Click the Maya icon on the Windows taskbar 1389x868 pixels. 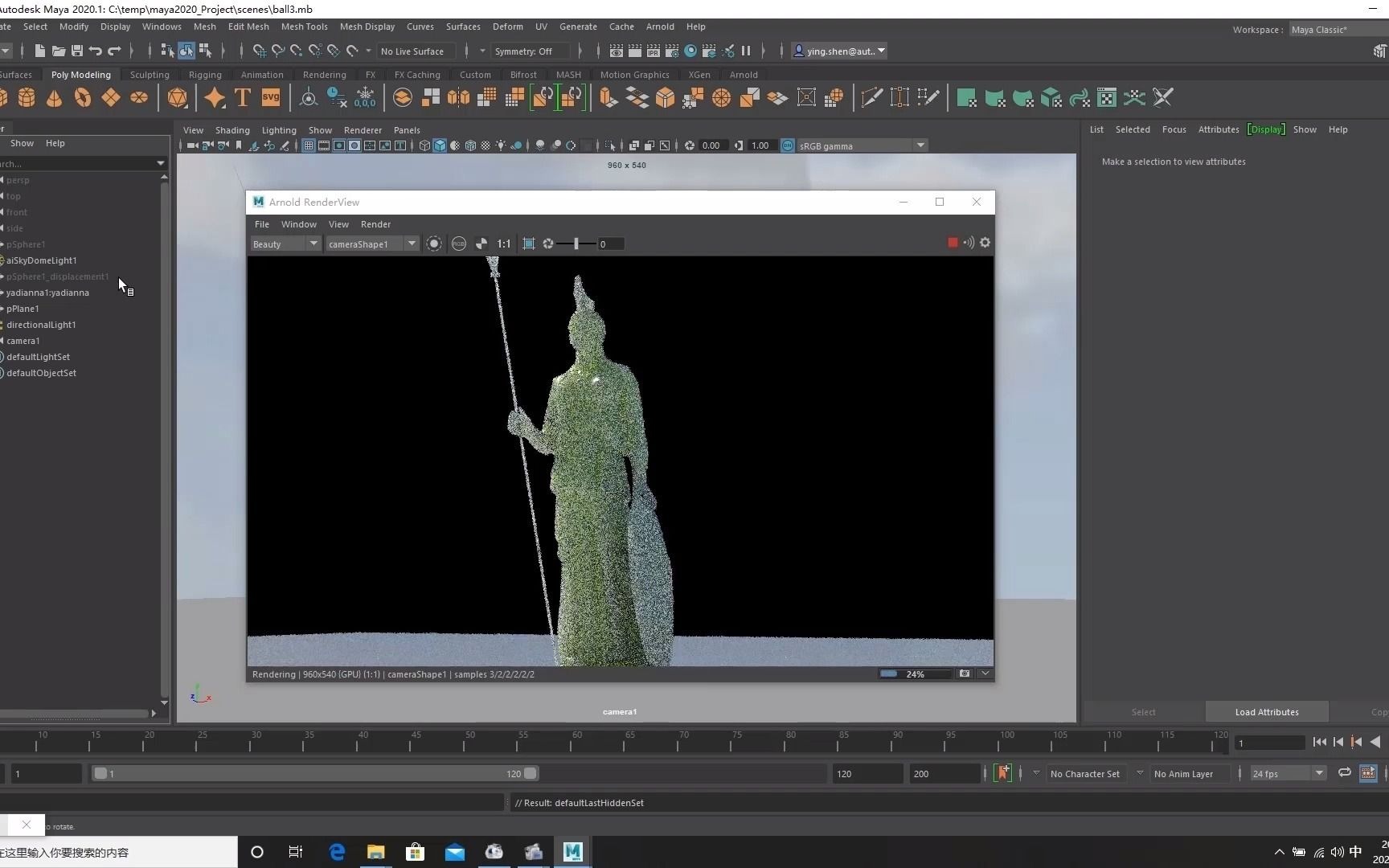(572, 851)
